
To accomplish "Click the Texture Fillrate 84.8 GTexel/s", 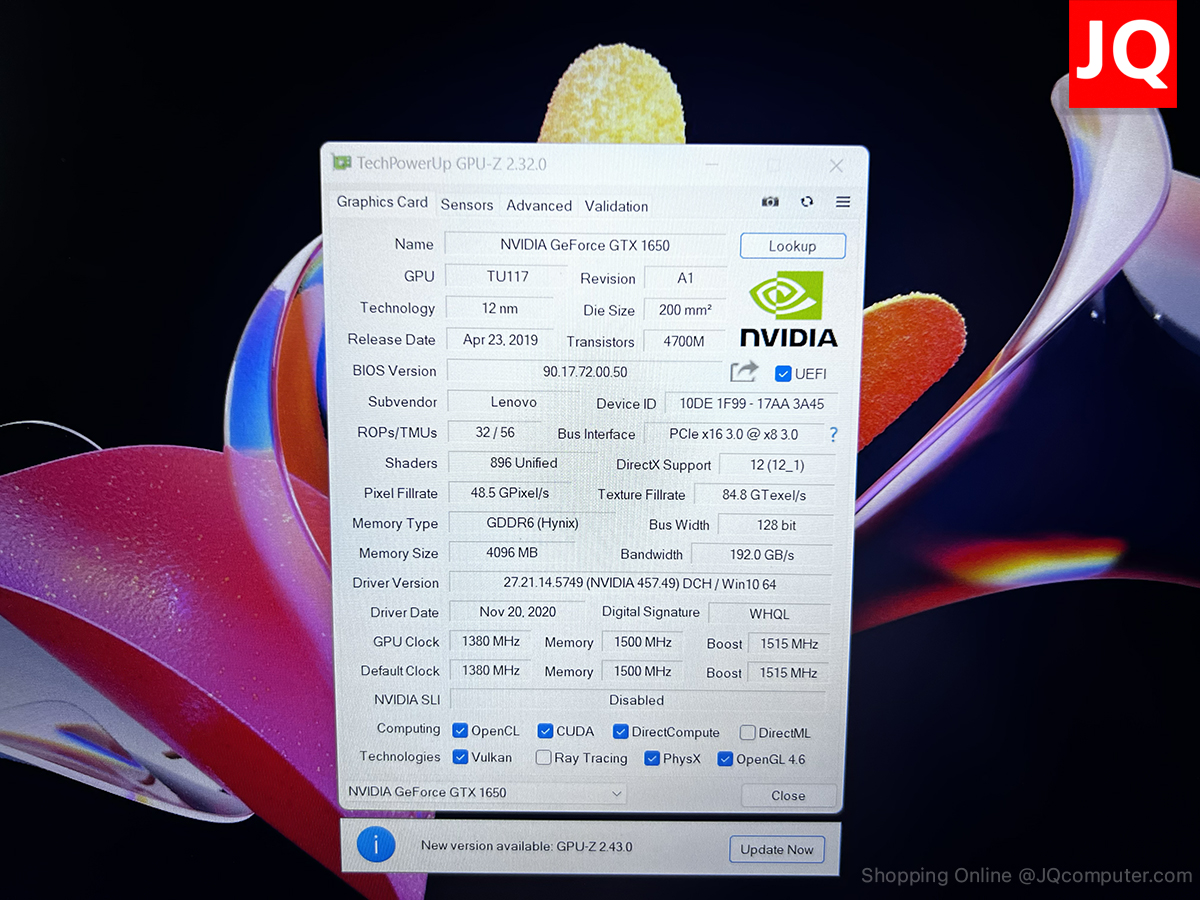I will 764,495.
